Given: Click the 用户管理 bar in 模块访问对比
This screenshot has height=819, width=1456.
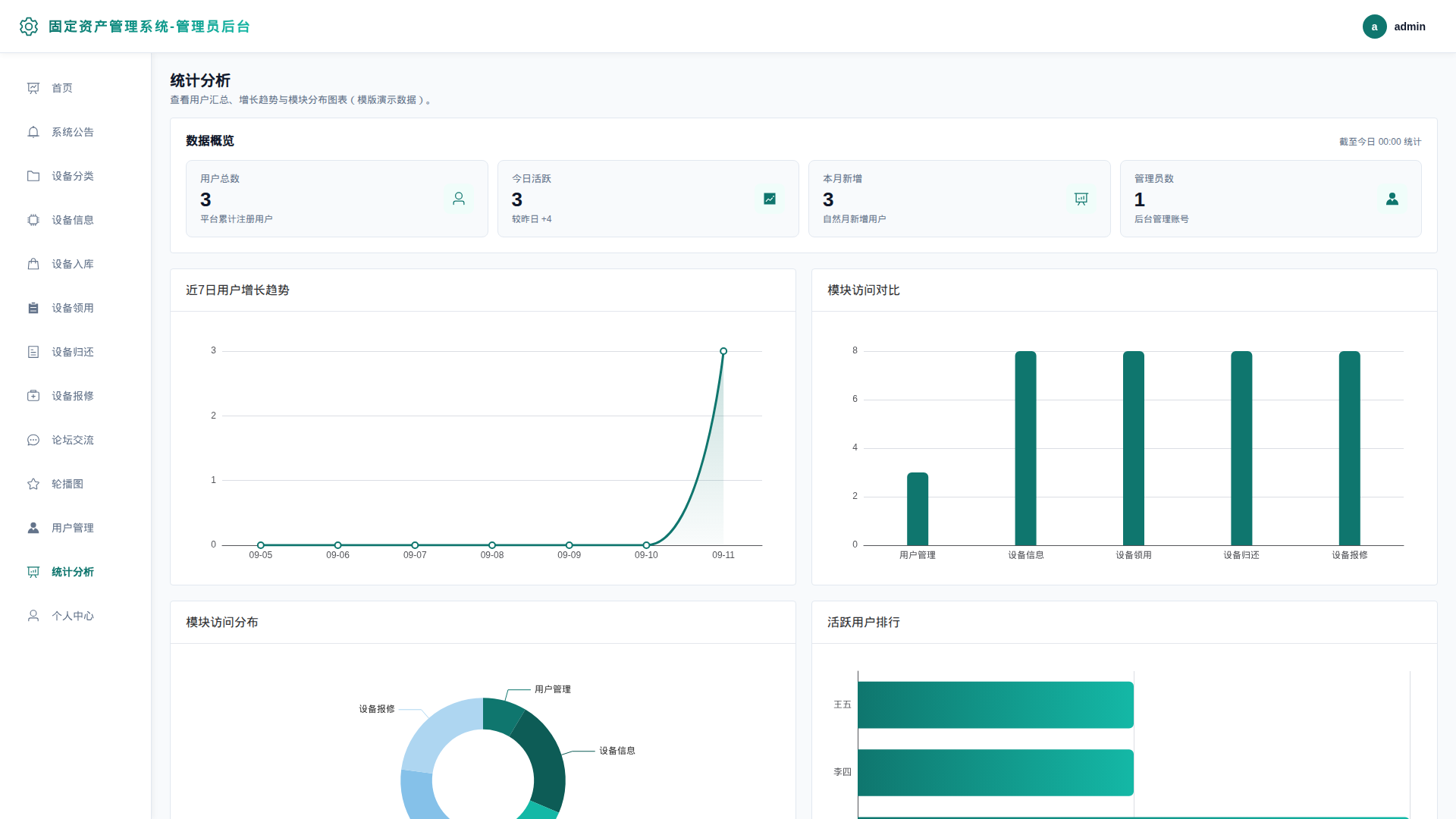Looking at the screenshot, I should 918,509.
